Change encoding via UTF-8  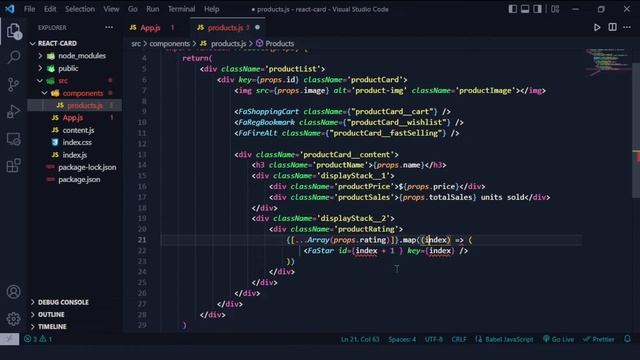(x=433, y=339)
